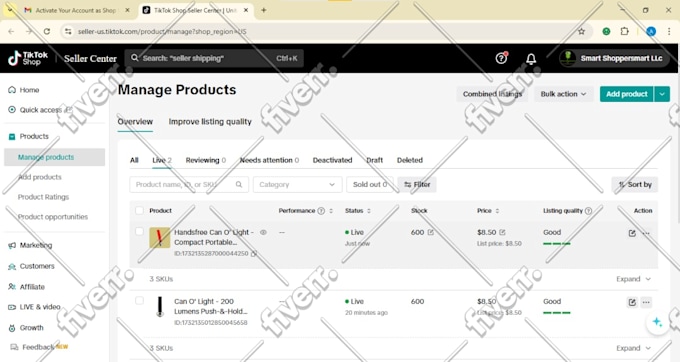Copy product ID of Handsfree Can O' Light
Screen dimensions: 680x362
coord(254,253)
